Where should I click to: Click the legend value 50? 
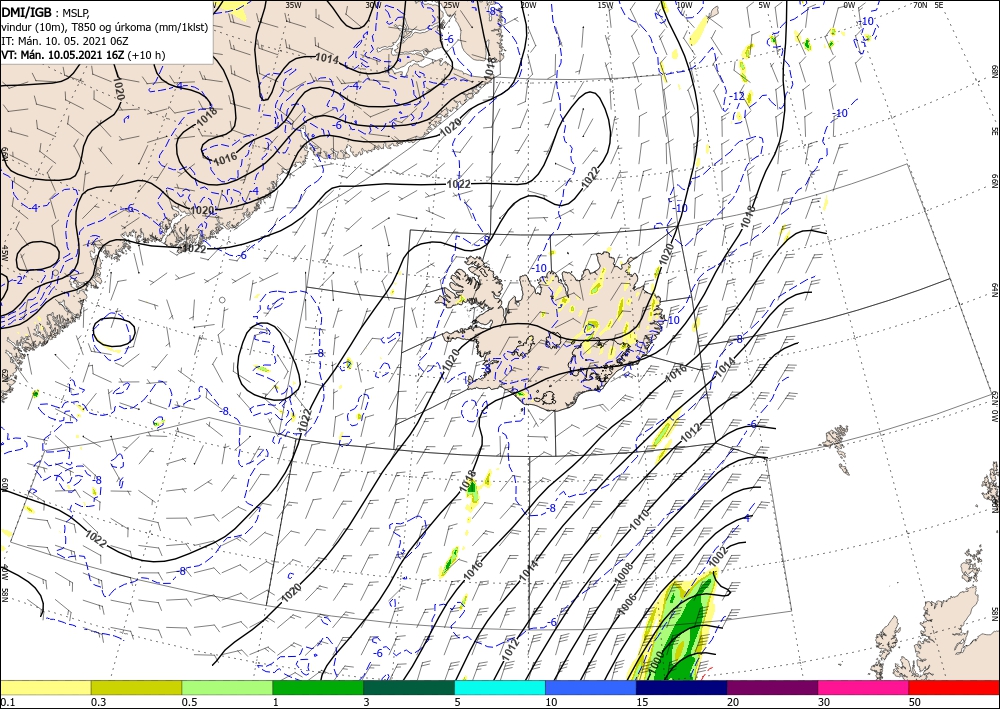[x=915, y=702]
